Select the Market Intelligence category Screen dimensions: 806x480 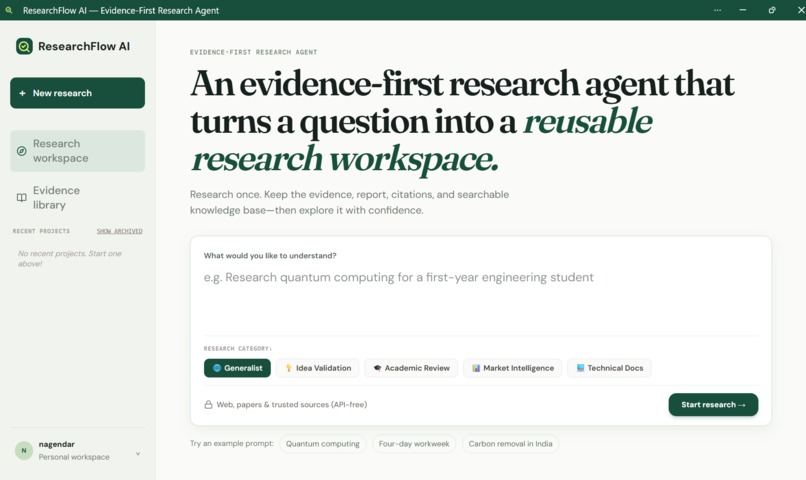point(512,368)
